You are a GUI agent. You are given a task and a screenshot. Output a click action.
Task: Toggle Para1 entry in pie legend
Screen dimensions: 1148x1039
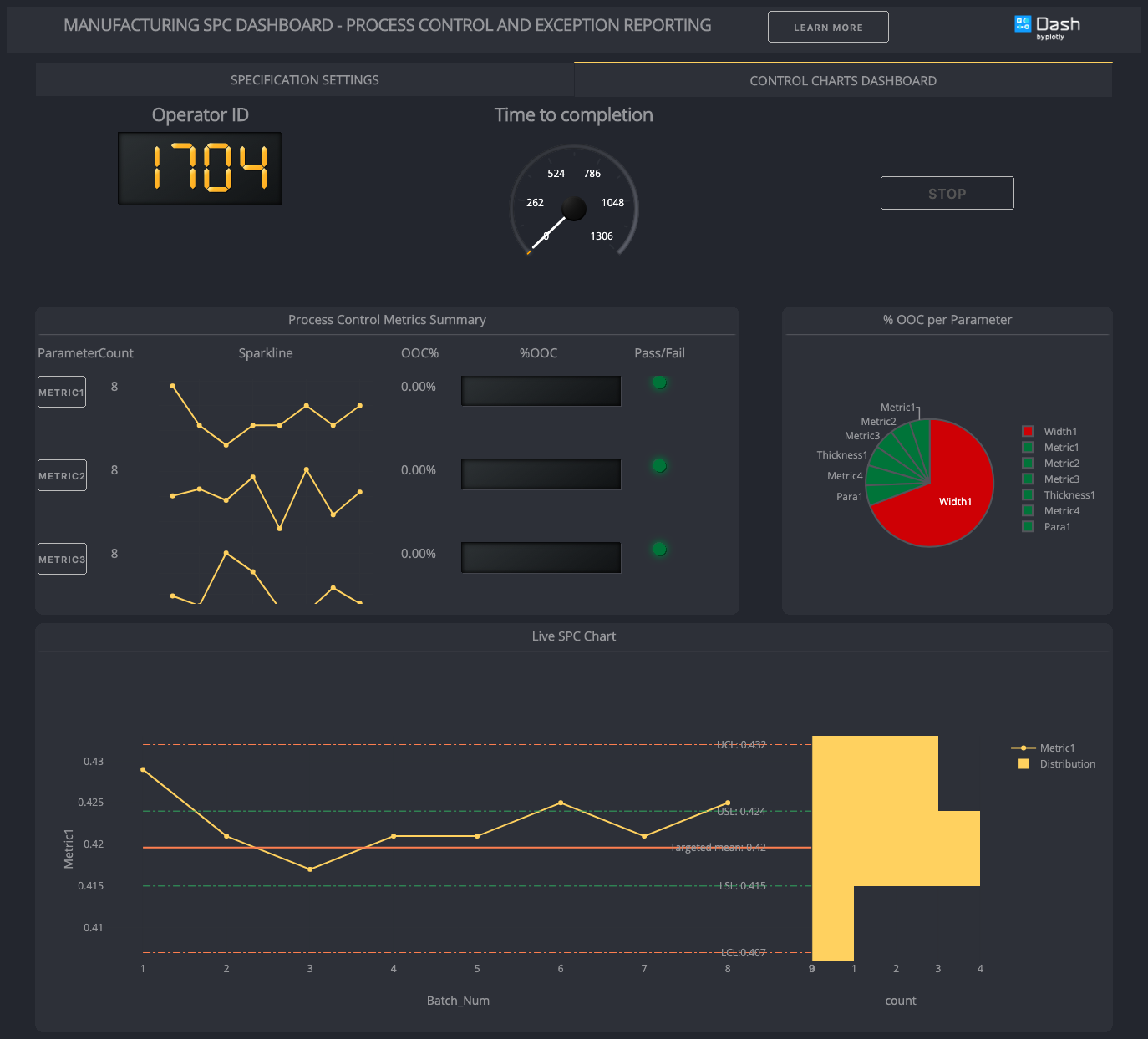tap(1028, 526)
